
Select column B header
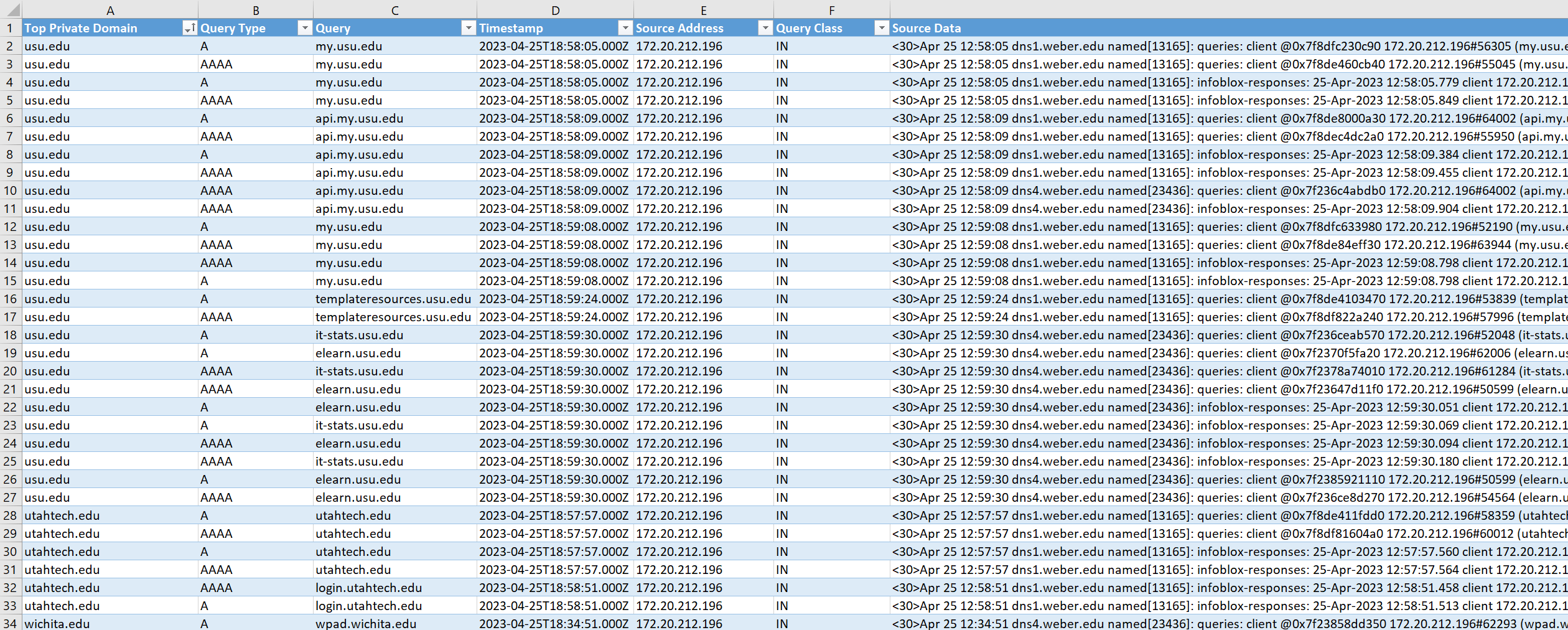pos(256,10)
